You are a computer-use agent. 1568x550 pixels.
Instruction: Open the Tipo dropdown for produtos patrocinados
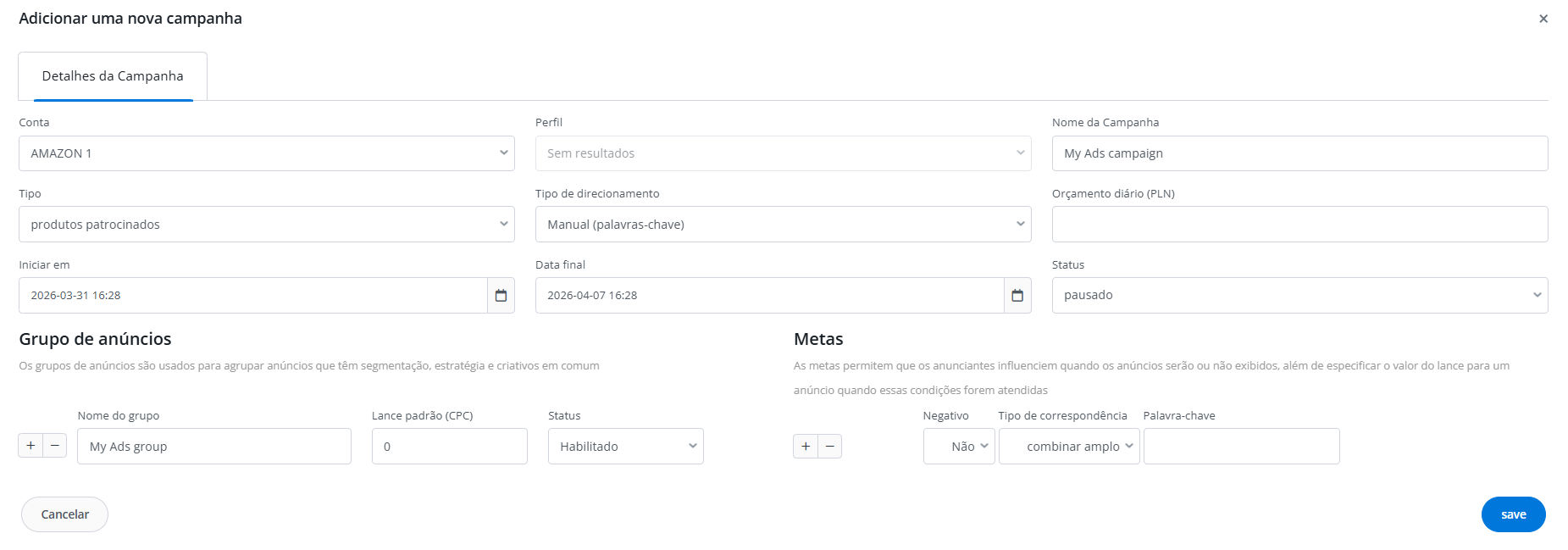point(266,225)
